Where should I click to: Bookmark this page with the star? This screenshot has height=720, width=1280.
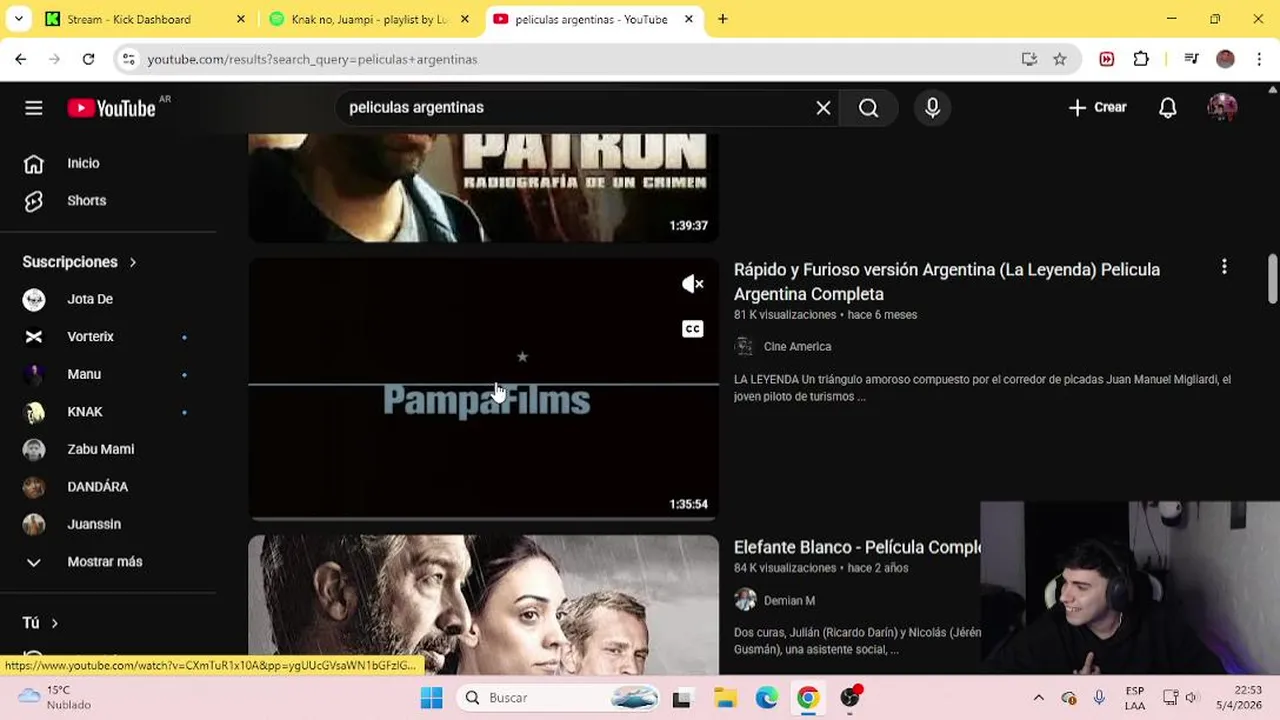point(1060,59)
